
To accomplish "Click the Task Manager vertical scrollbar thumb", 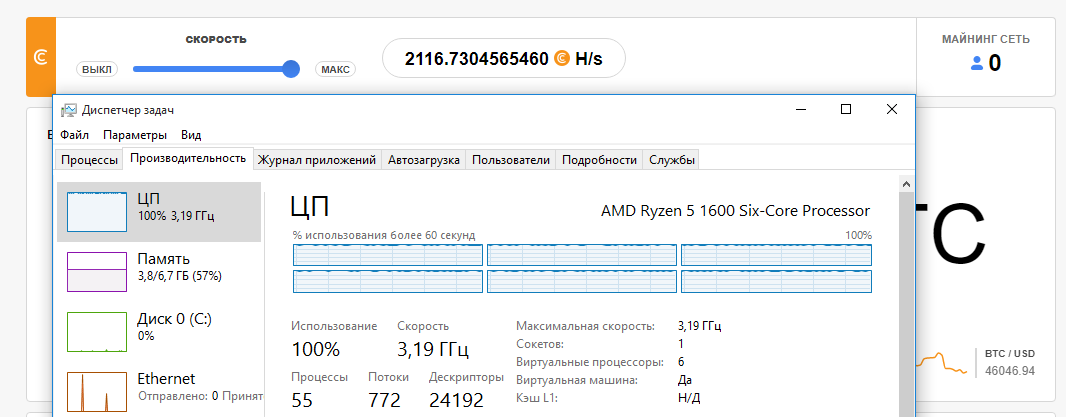I will pos(906,303).
